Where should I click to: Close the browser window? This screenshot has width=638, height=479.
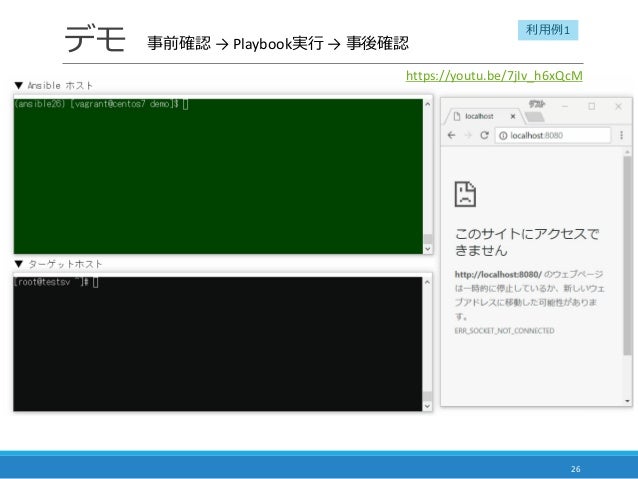point(618,106)
